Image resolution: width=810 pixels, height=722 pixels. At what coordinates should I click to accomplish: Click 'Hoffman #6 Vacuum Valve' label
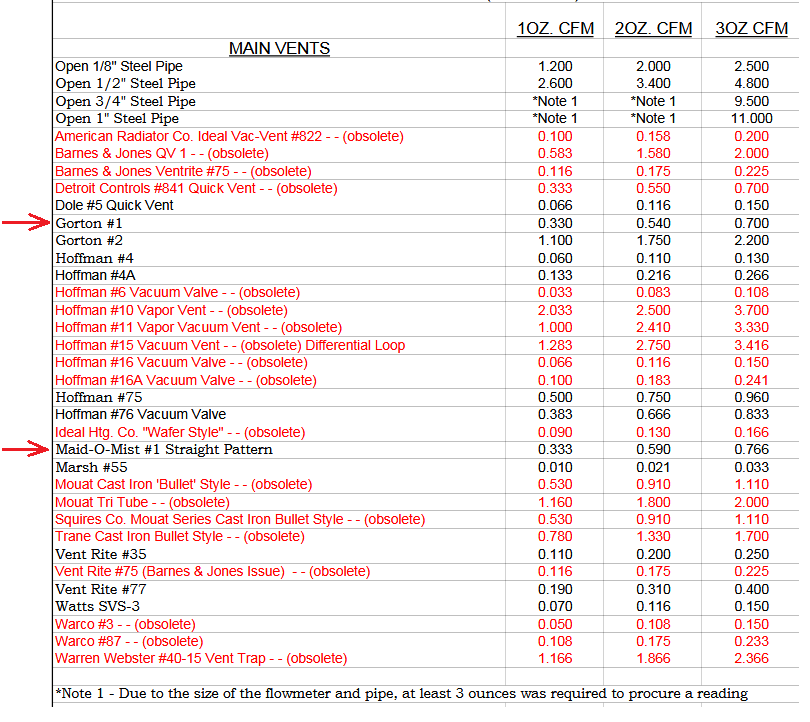click(x=178, y=292)
